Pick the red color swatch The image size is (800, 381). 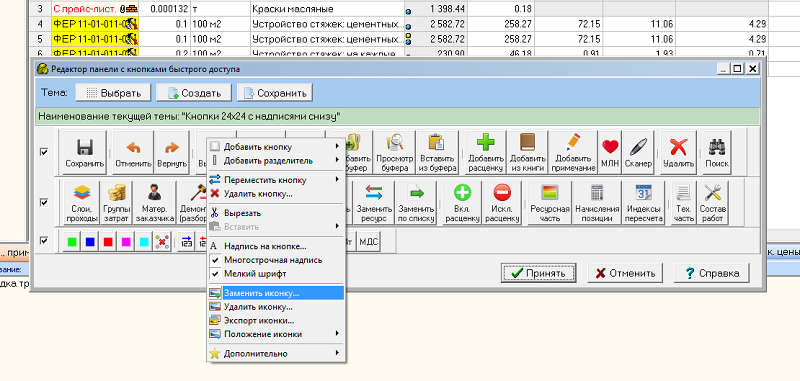(108, 242)
